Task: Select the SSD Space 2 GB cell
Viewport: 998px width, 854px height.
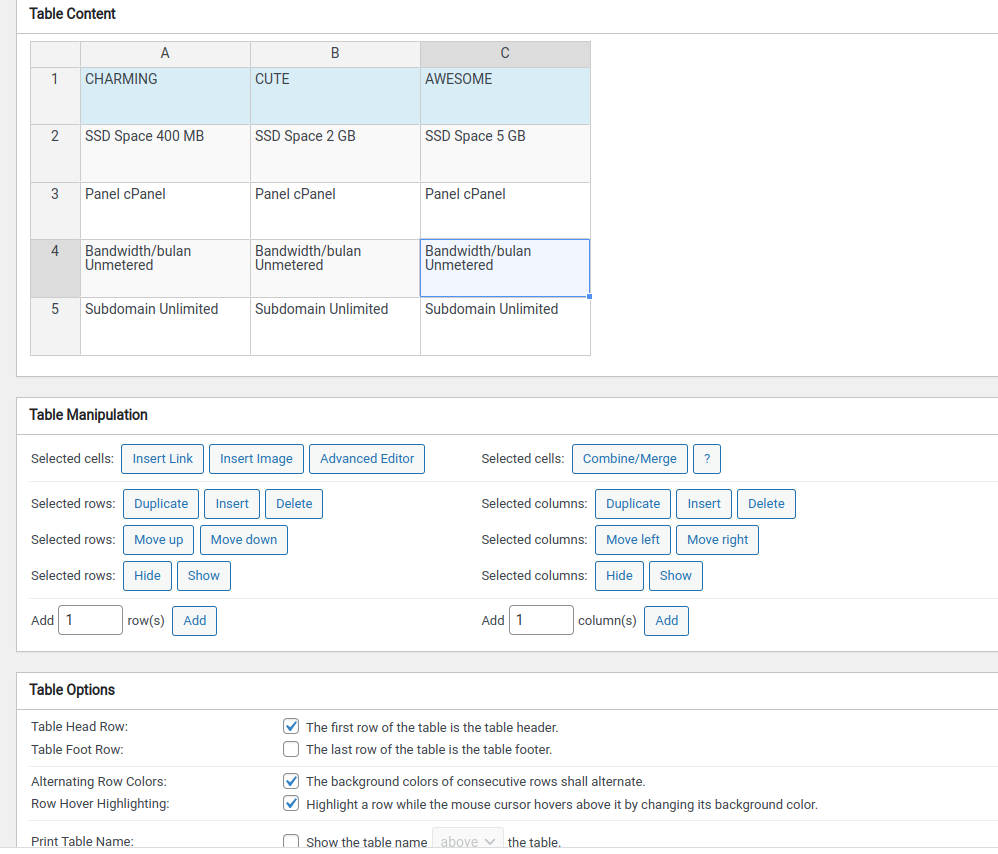Action: click(335, 153)
